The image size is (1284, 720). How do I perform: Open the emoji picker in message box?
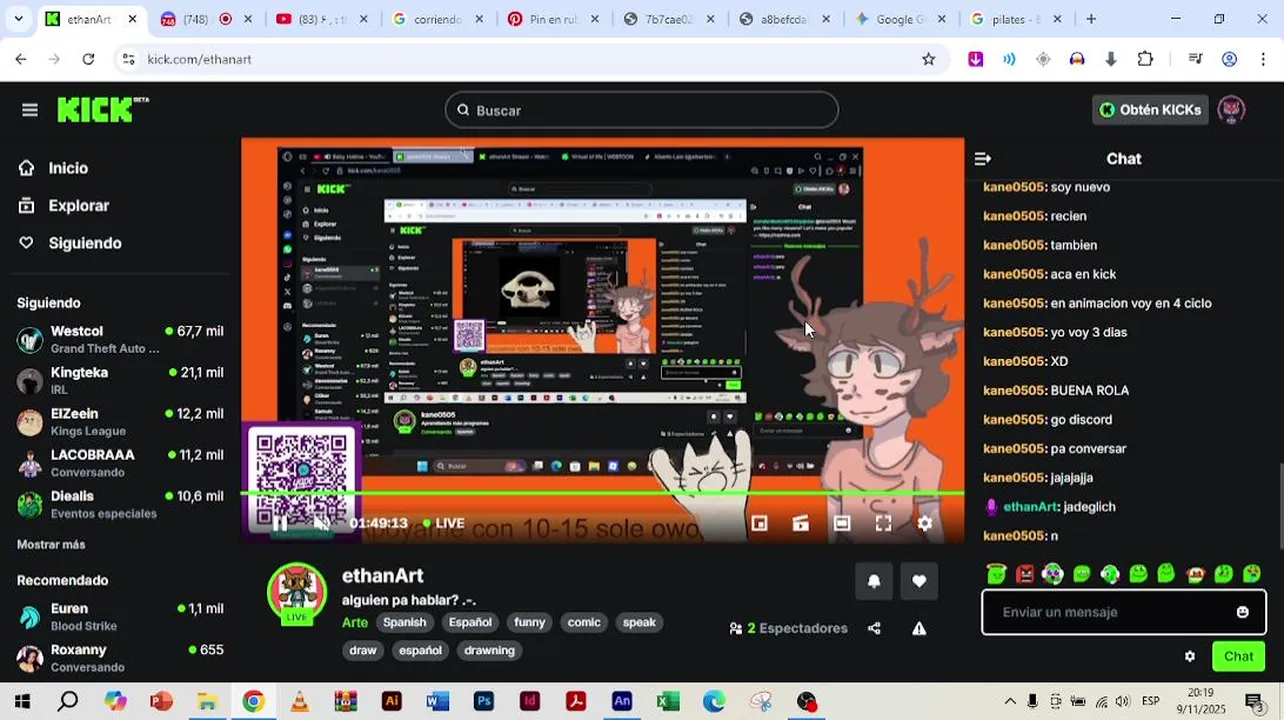[1242, 612]
